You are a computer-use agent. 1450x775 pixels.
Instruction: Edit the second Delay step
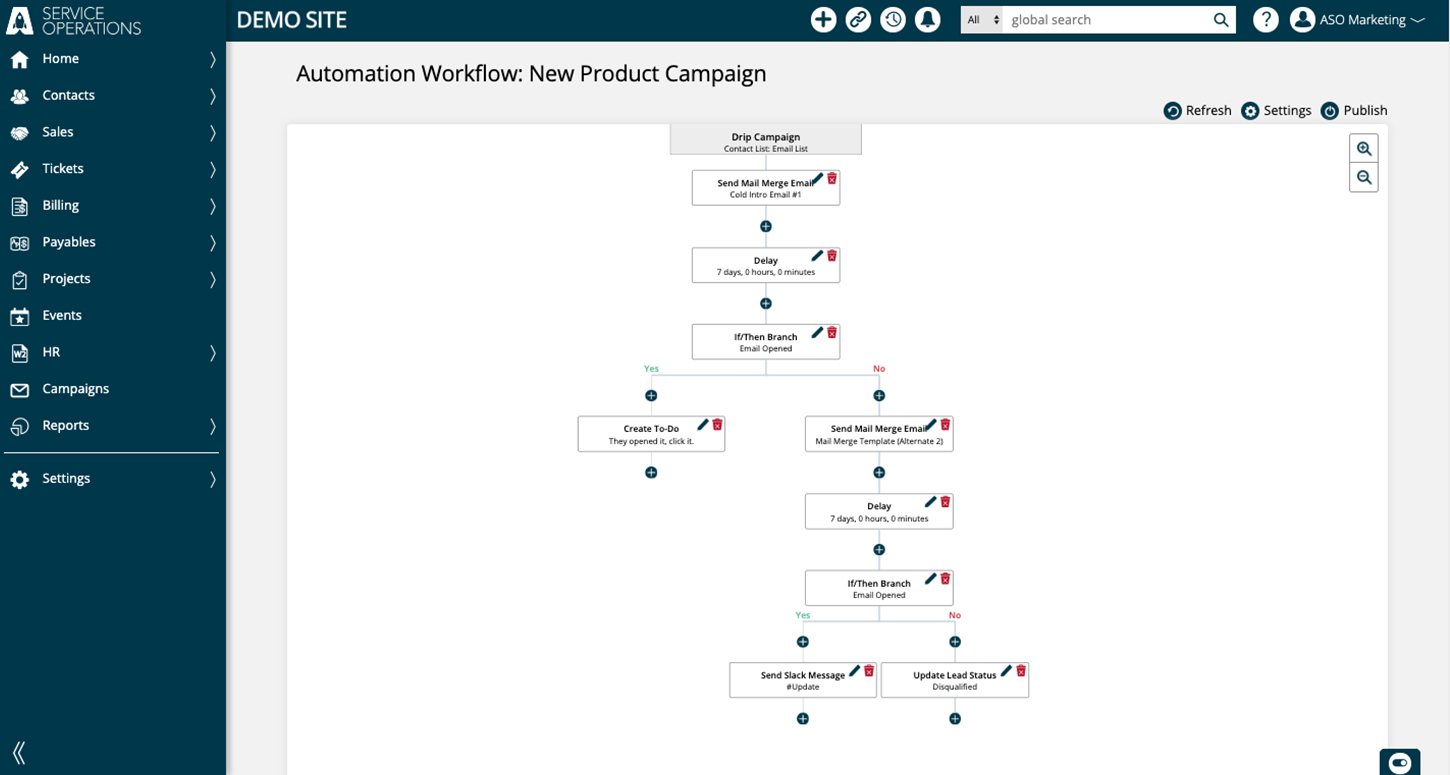click(x=931, y=501)
